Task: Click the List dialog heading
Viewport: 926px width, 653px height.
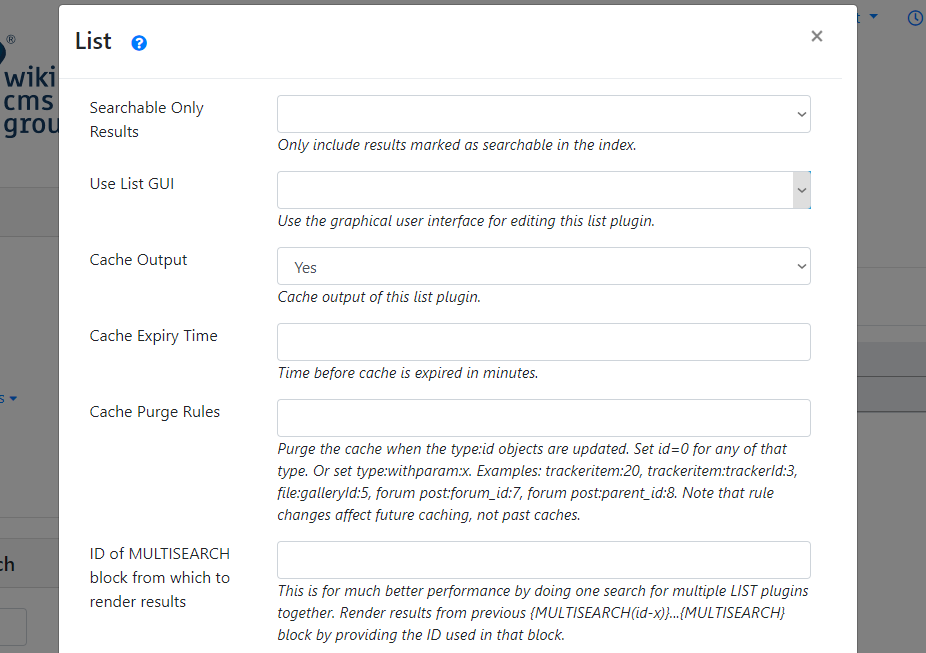Action: [93, 41]
